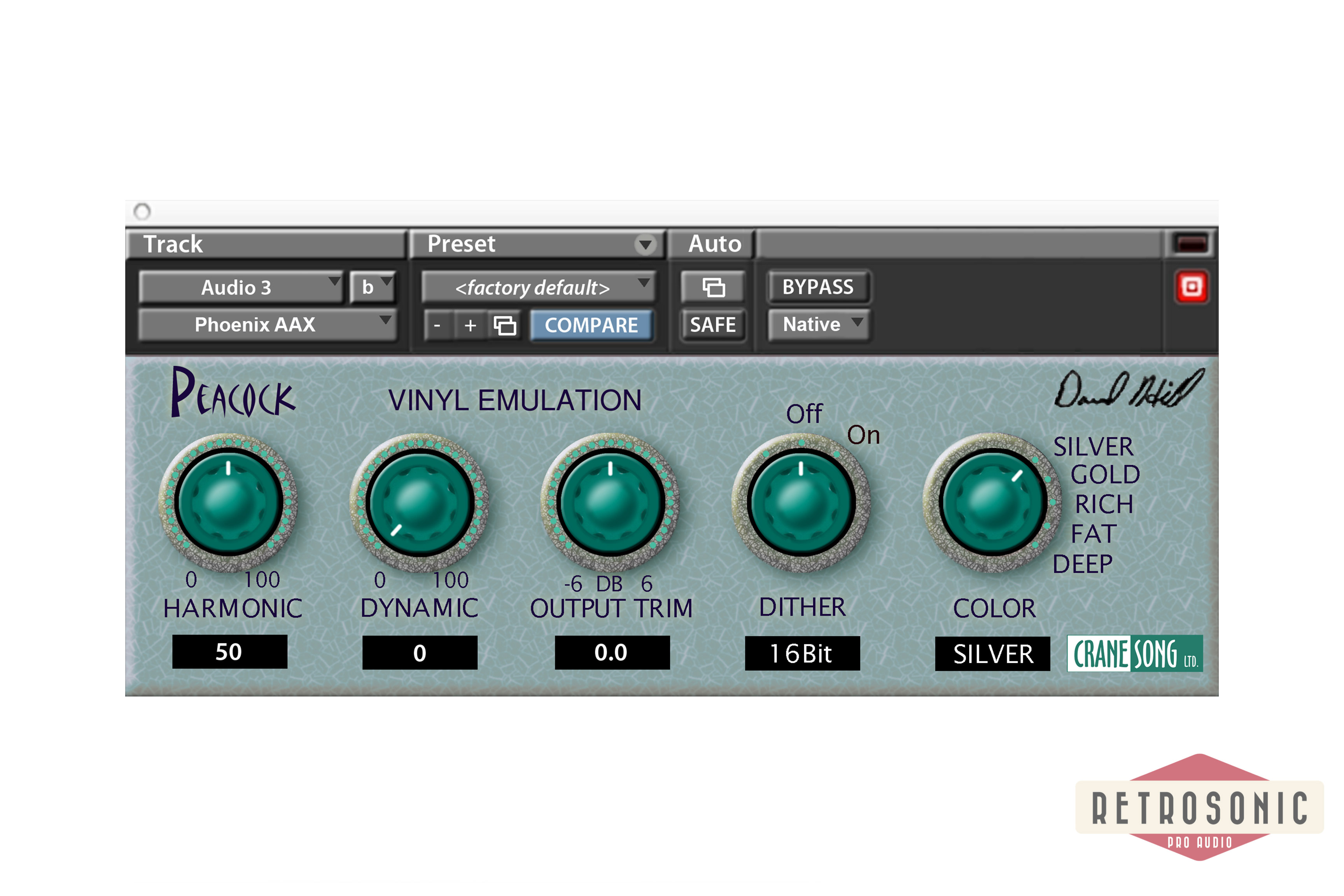Open the Phoenix AAX plug-in selector
Viewport: 1344px width, 896px height.
tap(267, 325)
